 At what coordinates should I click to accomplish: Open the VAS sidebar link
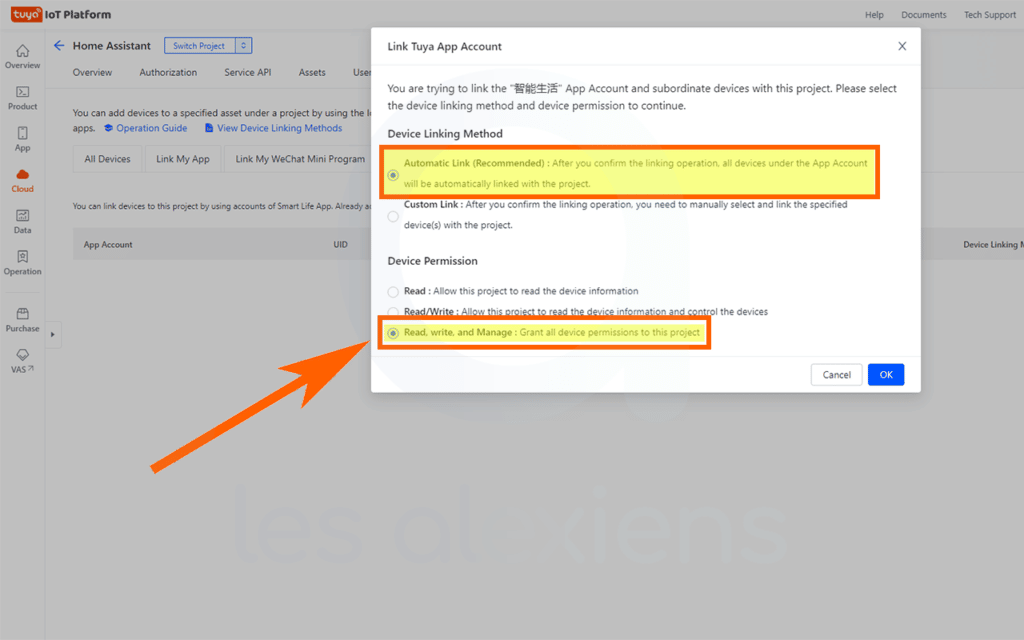tap(22, 361)
